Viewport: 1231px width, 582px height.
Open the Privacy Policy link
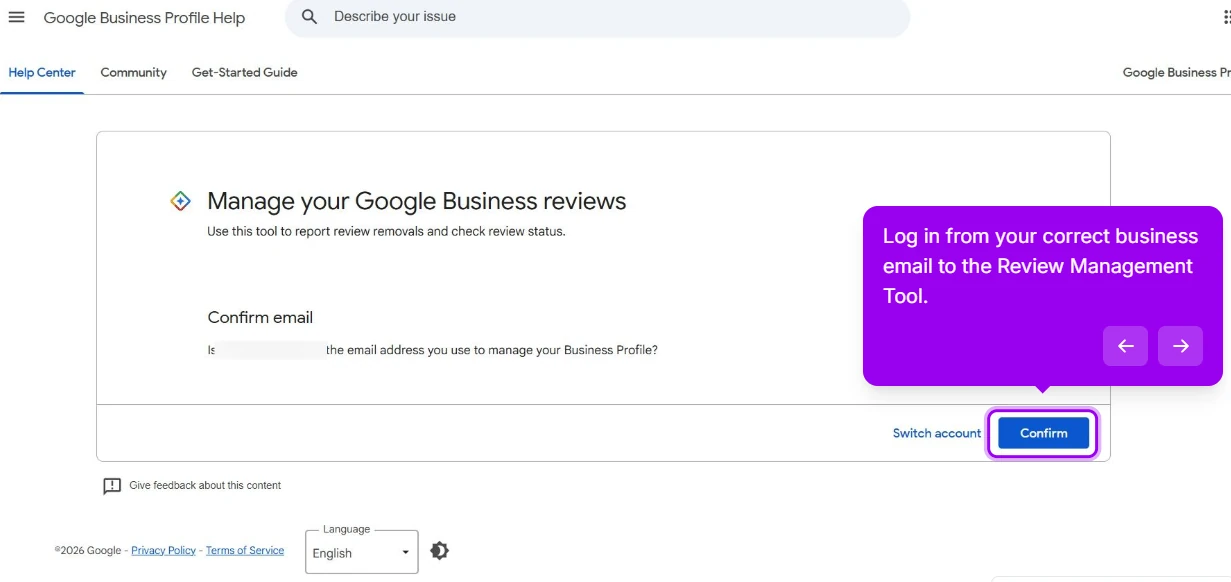coord(163,551)
